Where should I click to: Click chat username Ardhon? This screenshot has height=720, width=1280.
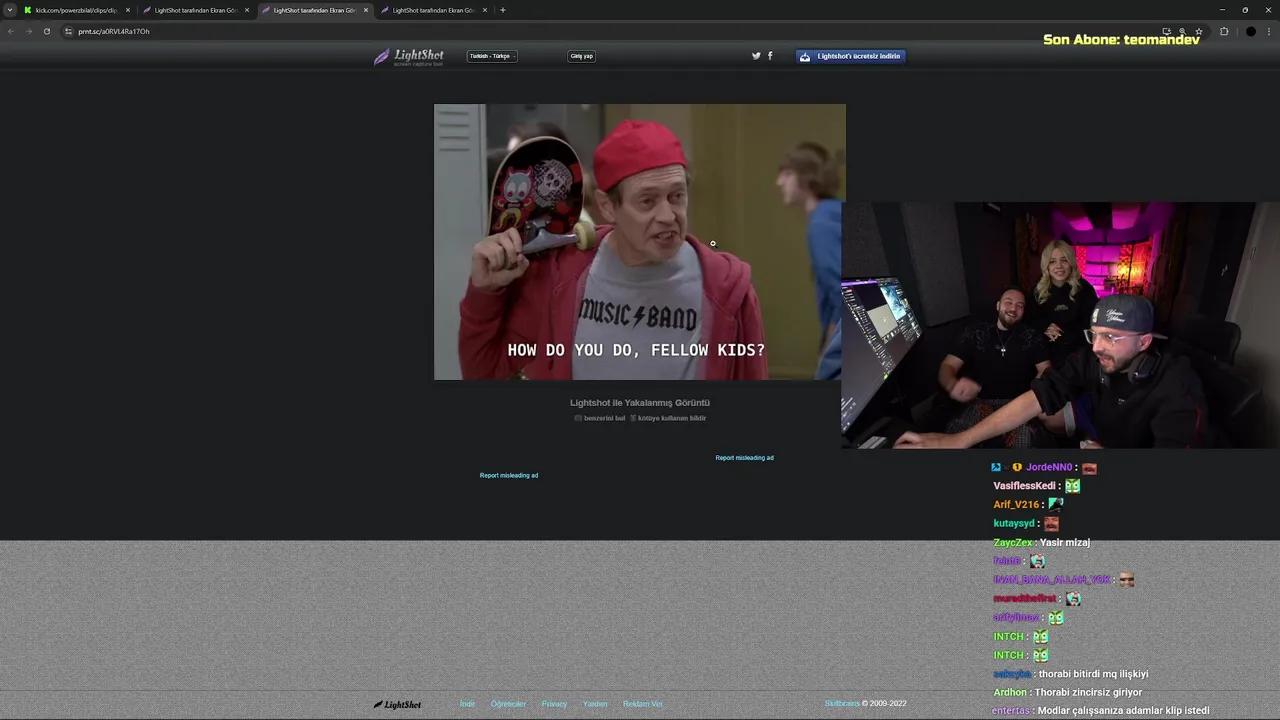point(1010,693)
